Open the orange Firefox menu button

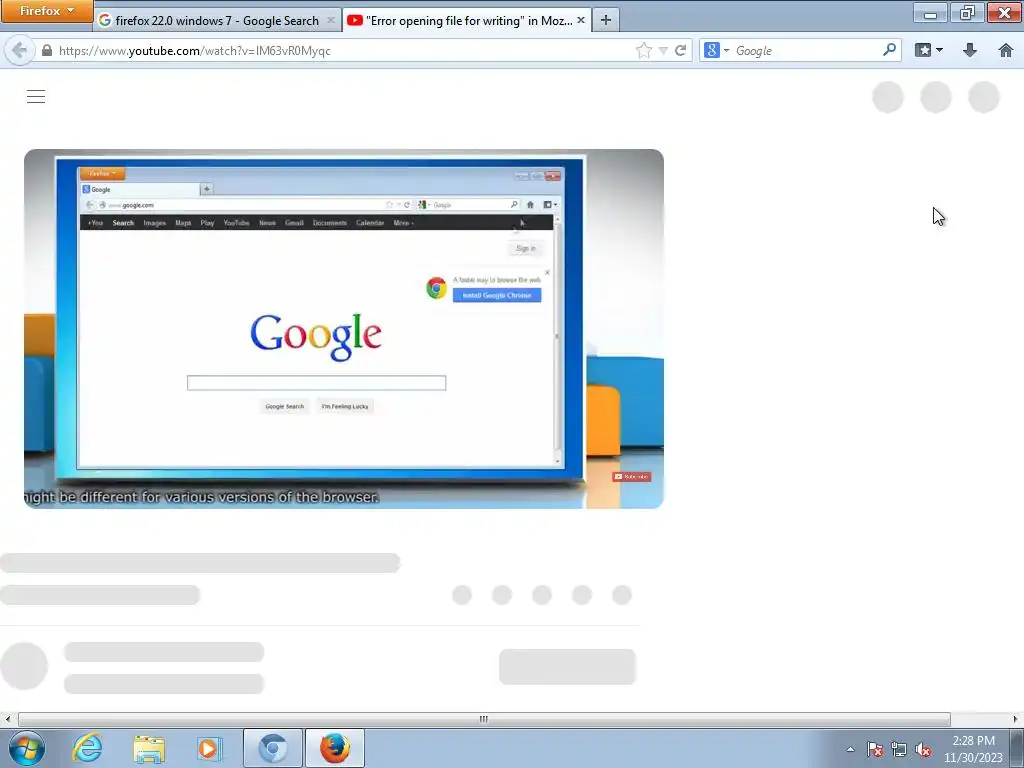[46, 11]
